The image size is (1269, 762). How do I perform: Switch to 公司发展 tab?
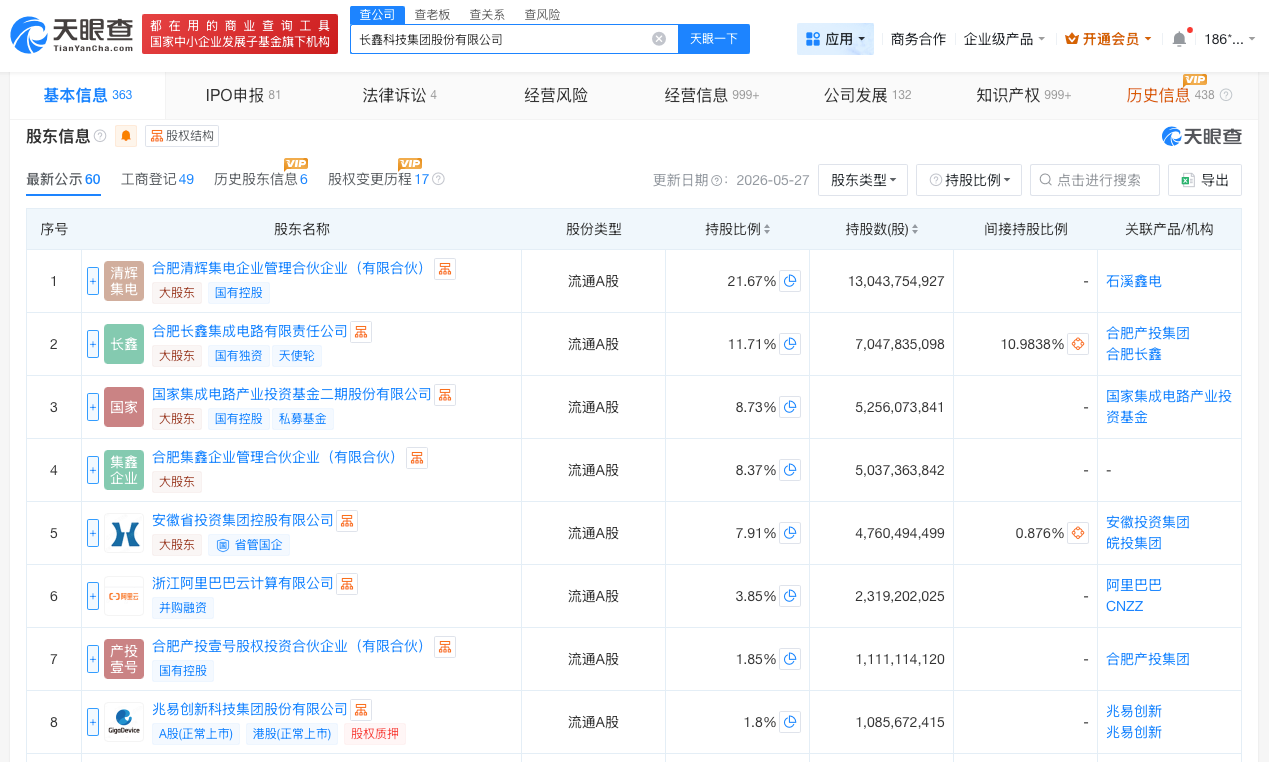pos(867,95)
